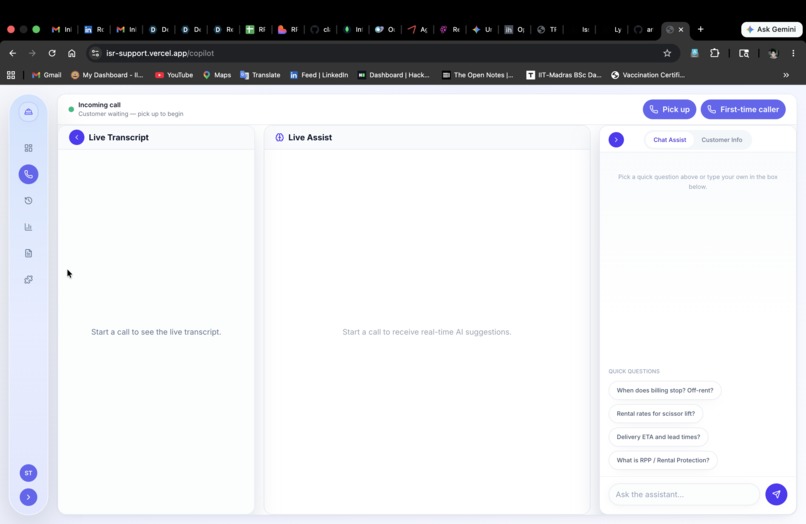806x524 pixels.
Task: Click the address bar URL isr-support.vercel.app/copilot
Action: point(160,53)
